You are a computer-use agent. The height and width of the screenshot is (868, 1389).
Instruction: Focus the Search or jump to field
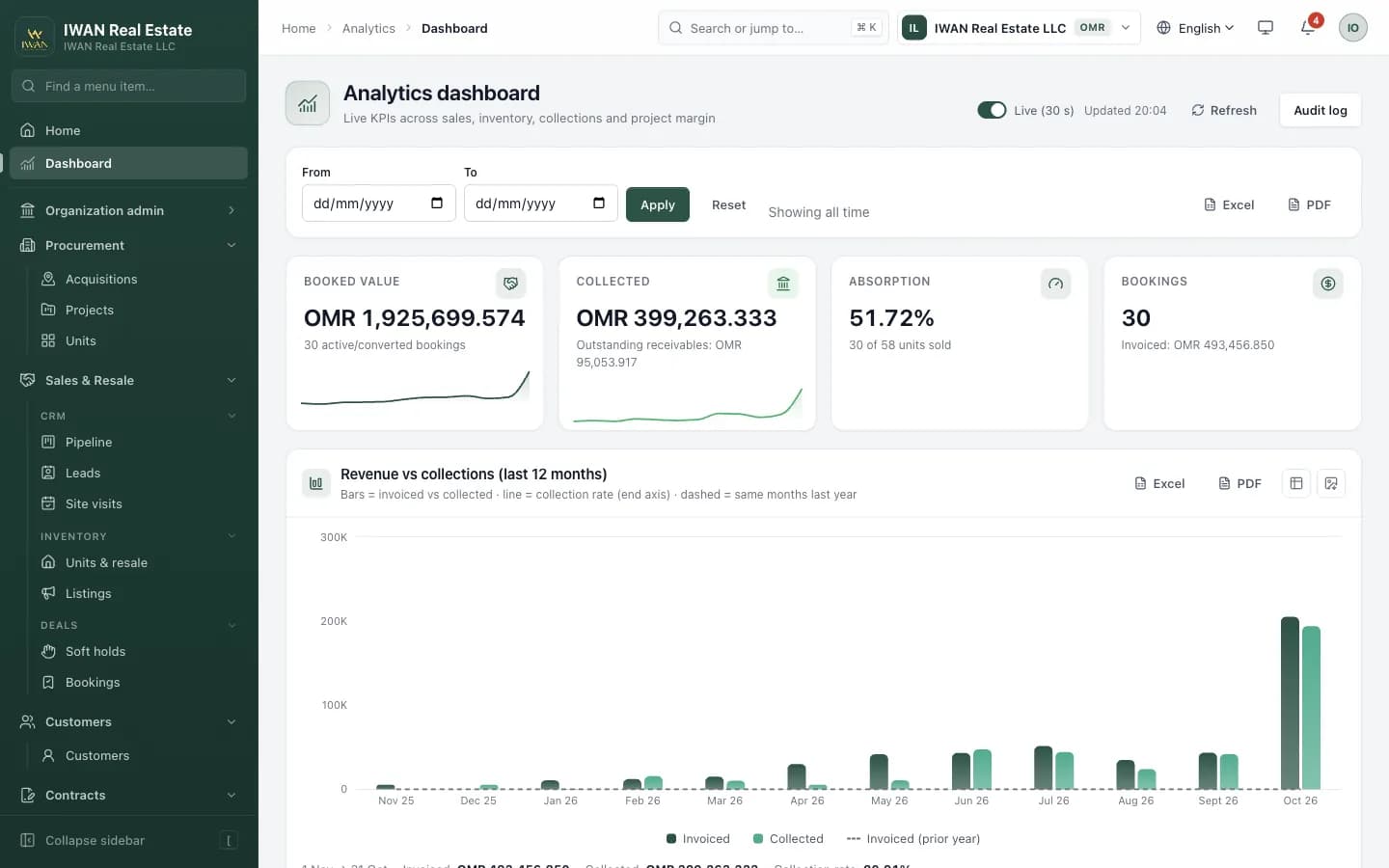coord(773,28)
